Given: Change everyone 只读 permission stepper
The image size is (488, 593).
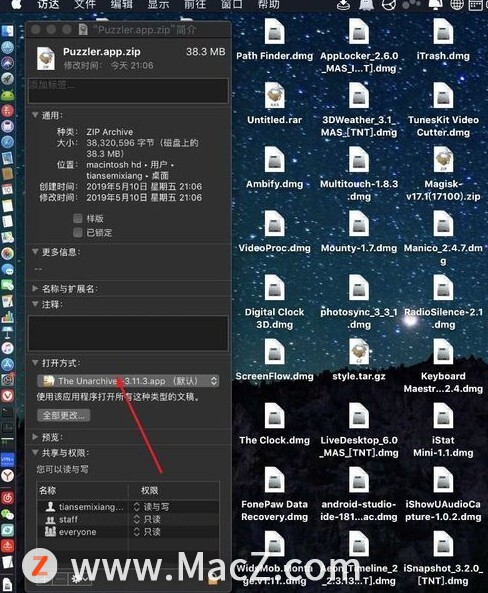Looking at the screenshot, I should (137, 532).
